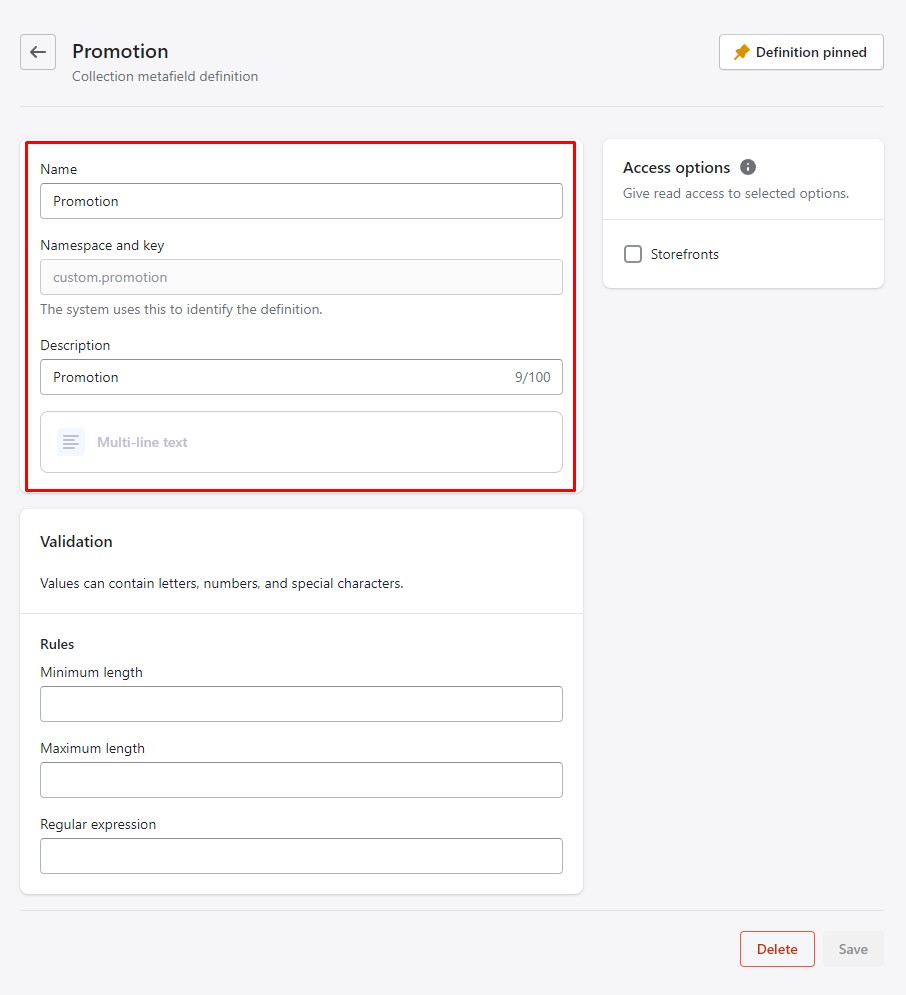Click the Save button
This screenshot has width=906, height=995.
point(853,949)
